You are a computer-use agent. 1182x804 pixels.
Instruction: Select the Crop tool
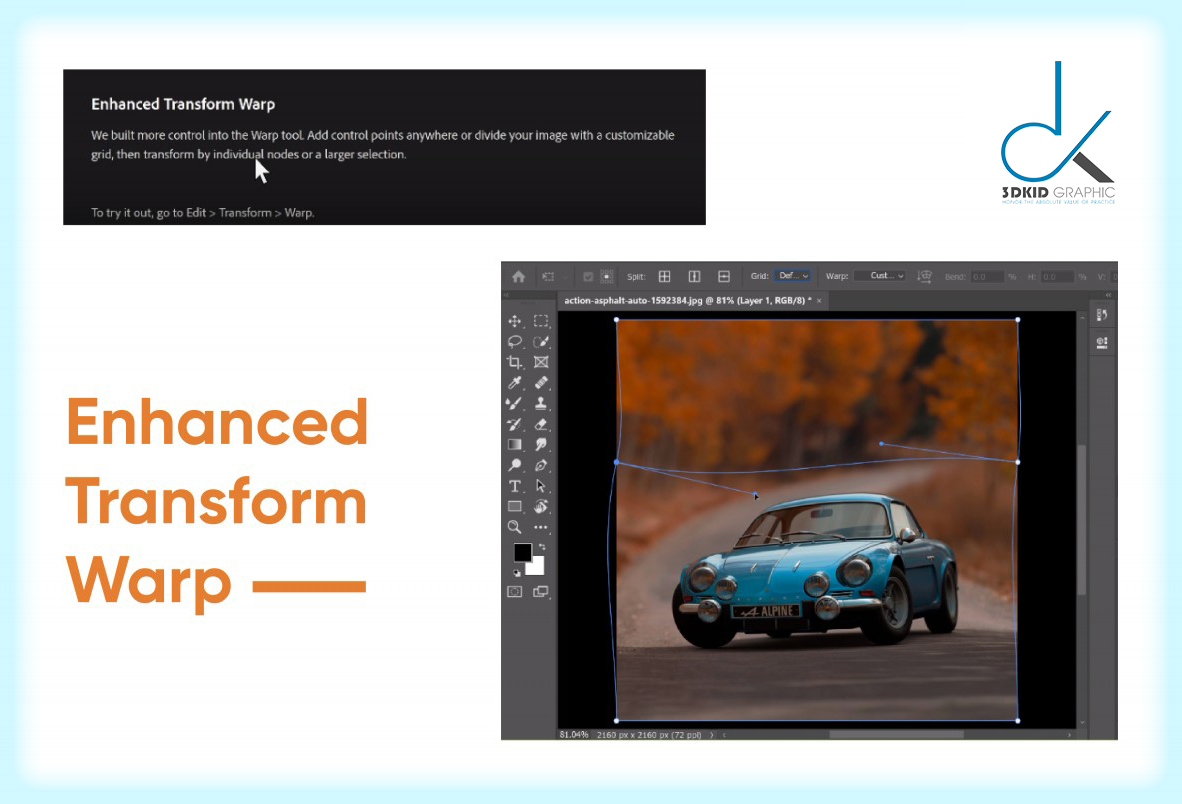(x=515, y=362)
